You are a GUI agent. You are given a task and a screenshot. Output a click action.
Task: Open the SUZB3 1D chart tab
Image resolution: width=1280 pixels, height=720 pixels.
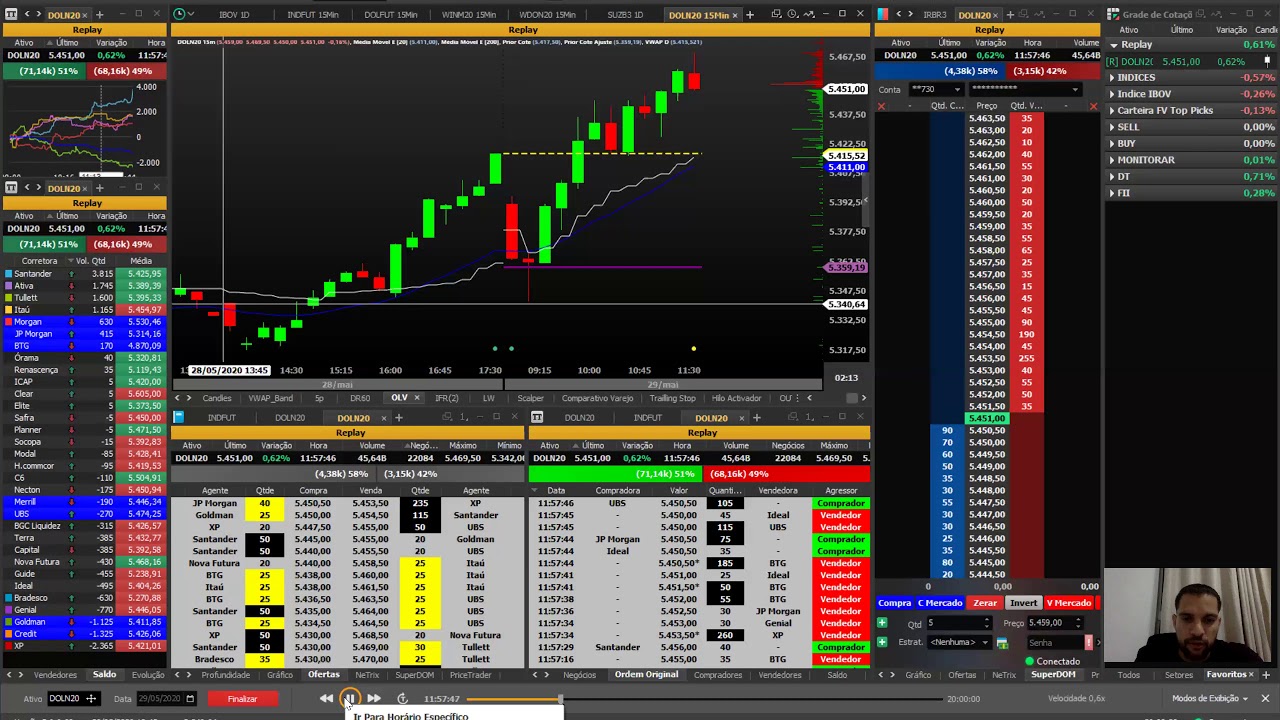pyautogui.click(x=625, y=15)
